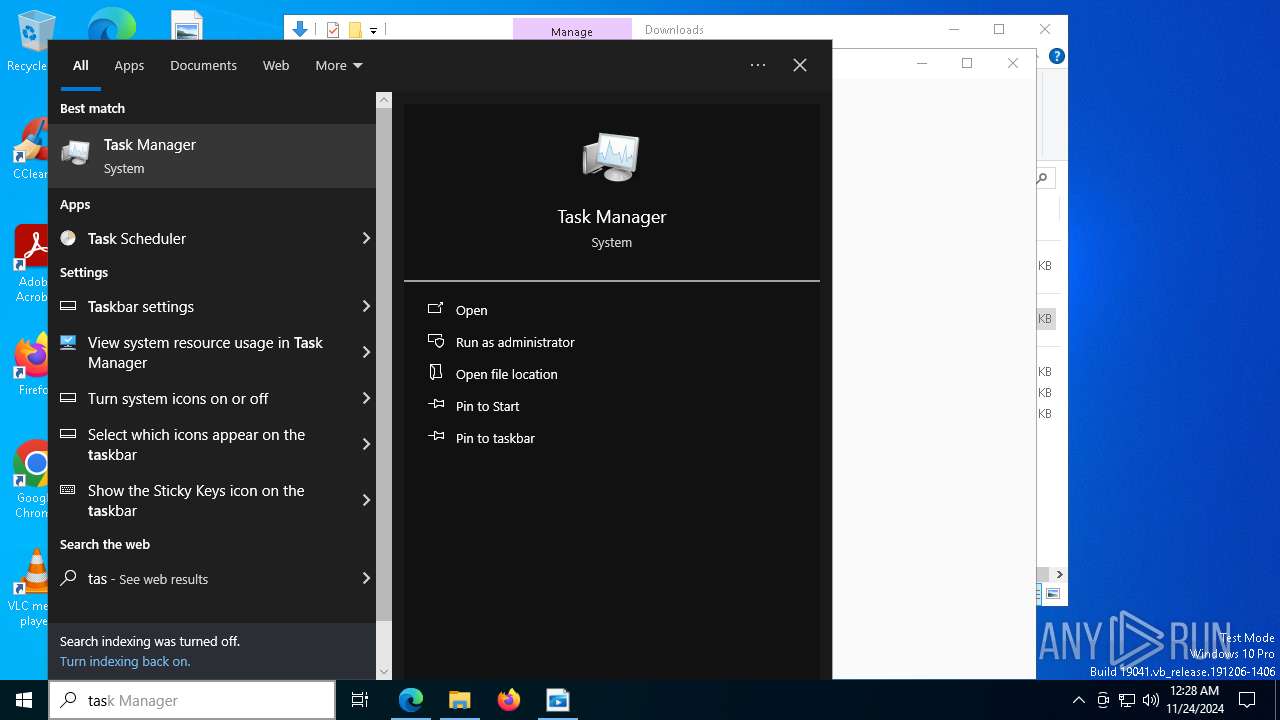This screenshot has height=720, width=1280.
Task: Click Explorer horizontal scrollbar right arrow
Action: 1059,574
